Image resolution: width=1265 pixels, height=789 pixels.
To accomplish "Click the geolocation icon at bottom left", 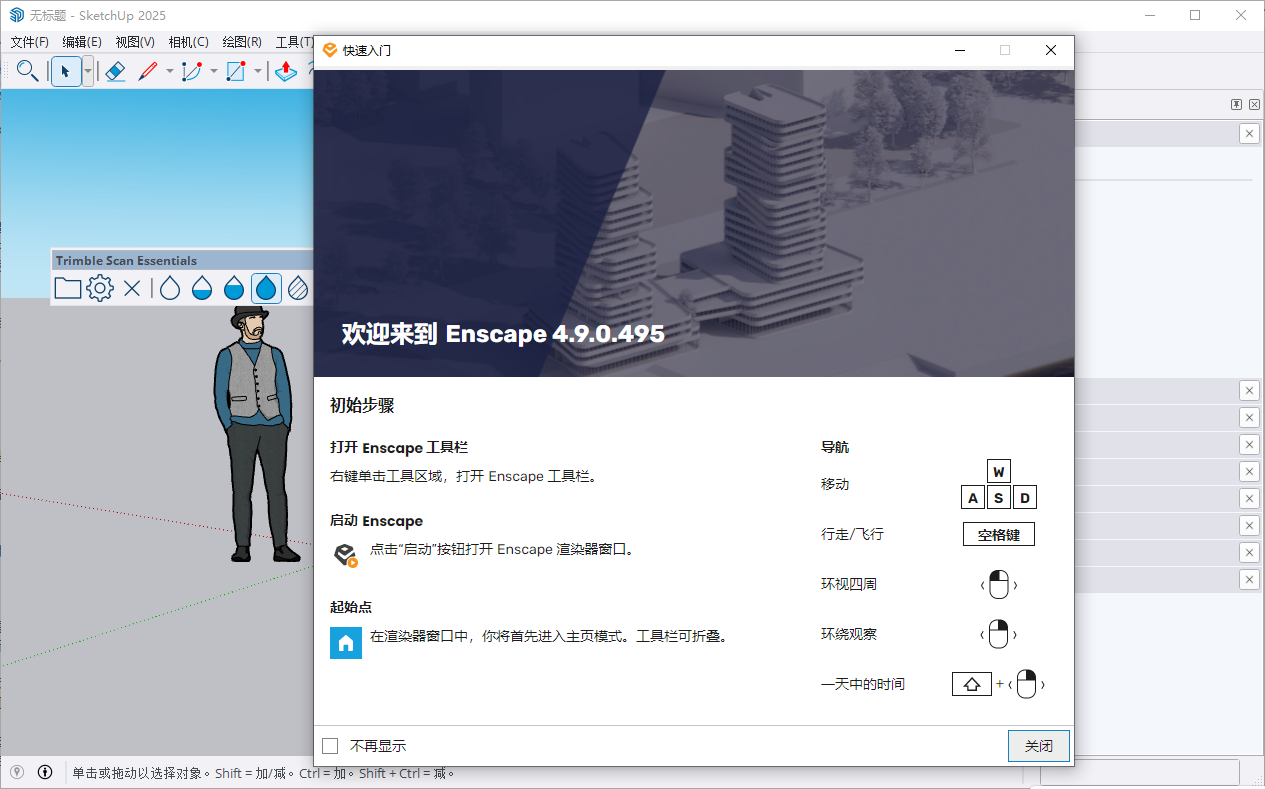I will pos(15,771).
